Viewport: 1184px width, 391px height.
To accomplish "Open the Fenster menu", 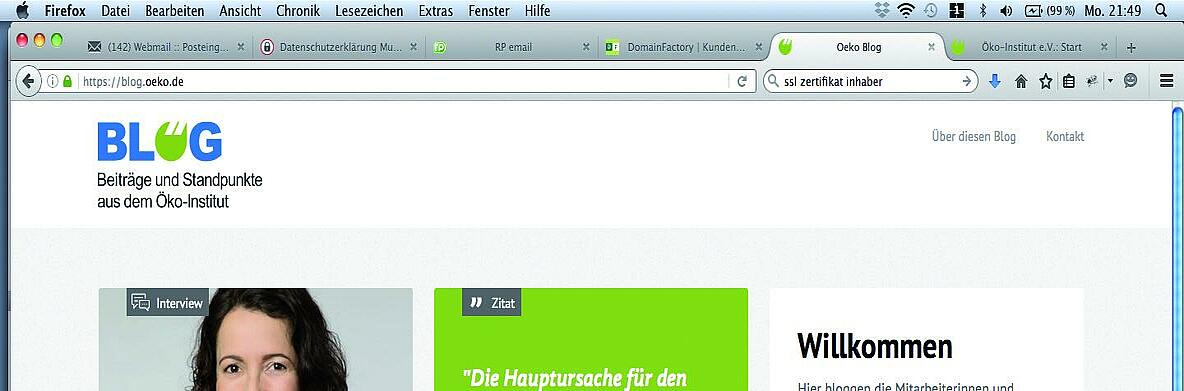I will point(489,11).
